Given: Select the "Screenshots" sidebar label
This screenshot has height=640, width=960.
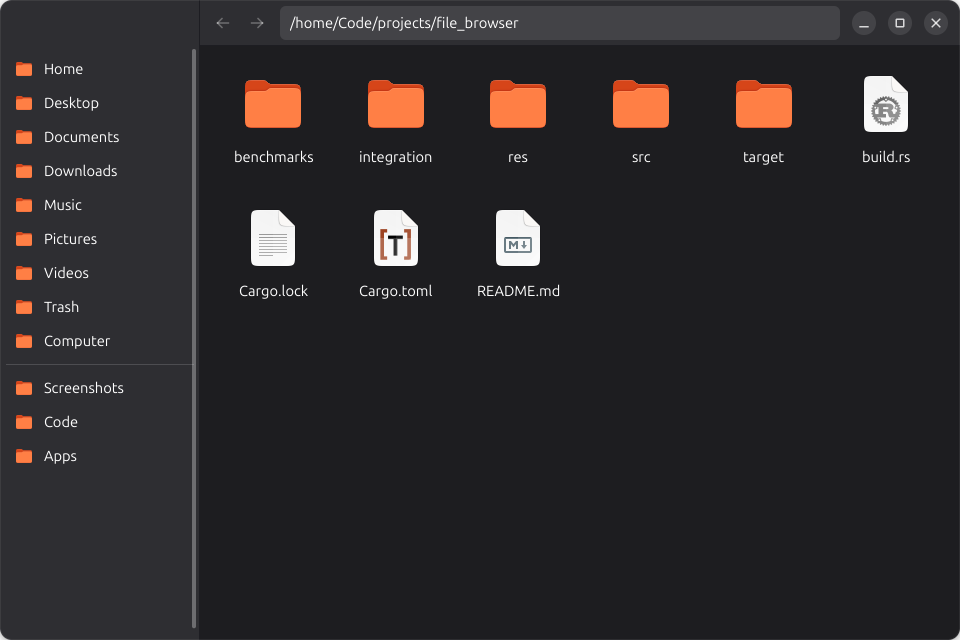Looking at the screenshot, I should click(83, 388).
